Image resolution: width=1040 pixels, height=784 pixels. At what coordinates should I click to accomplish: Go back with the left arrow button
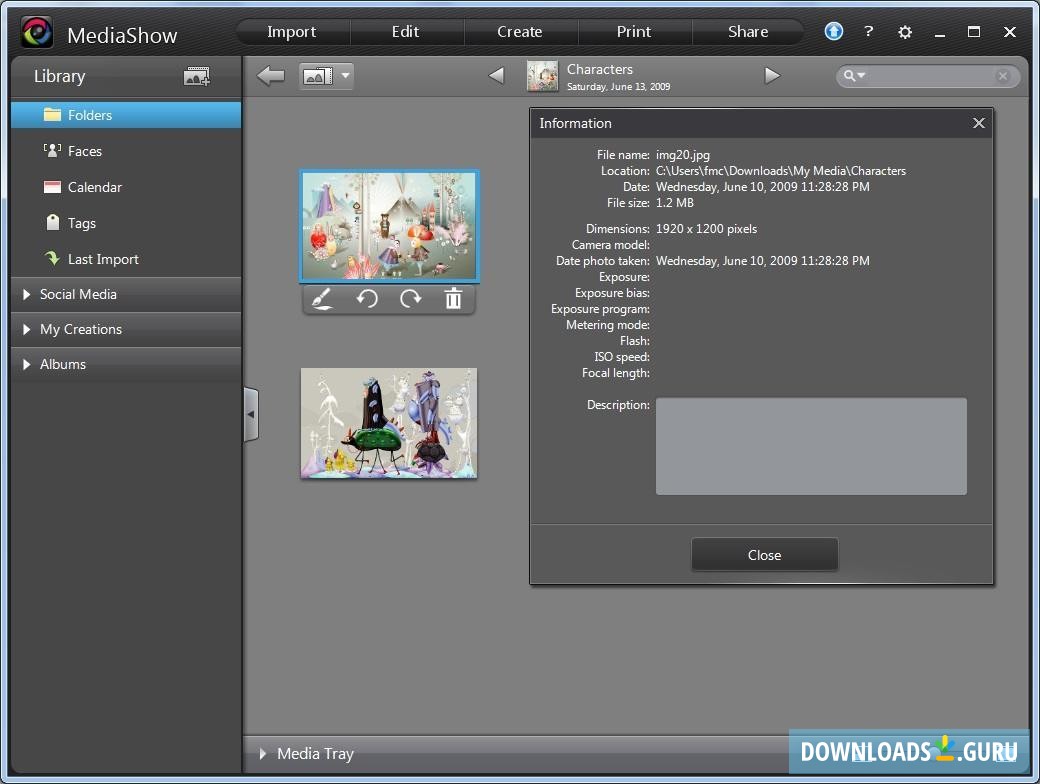[271, 76]
